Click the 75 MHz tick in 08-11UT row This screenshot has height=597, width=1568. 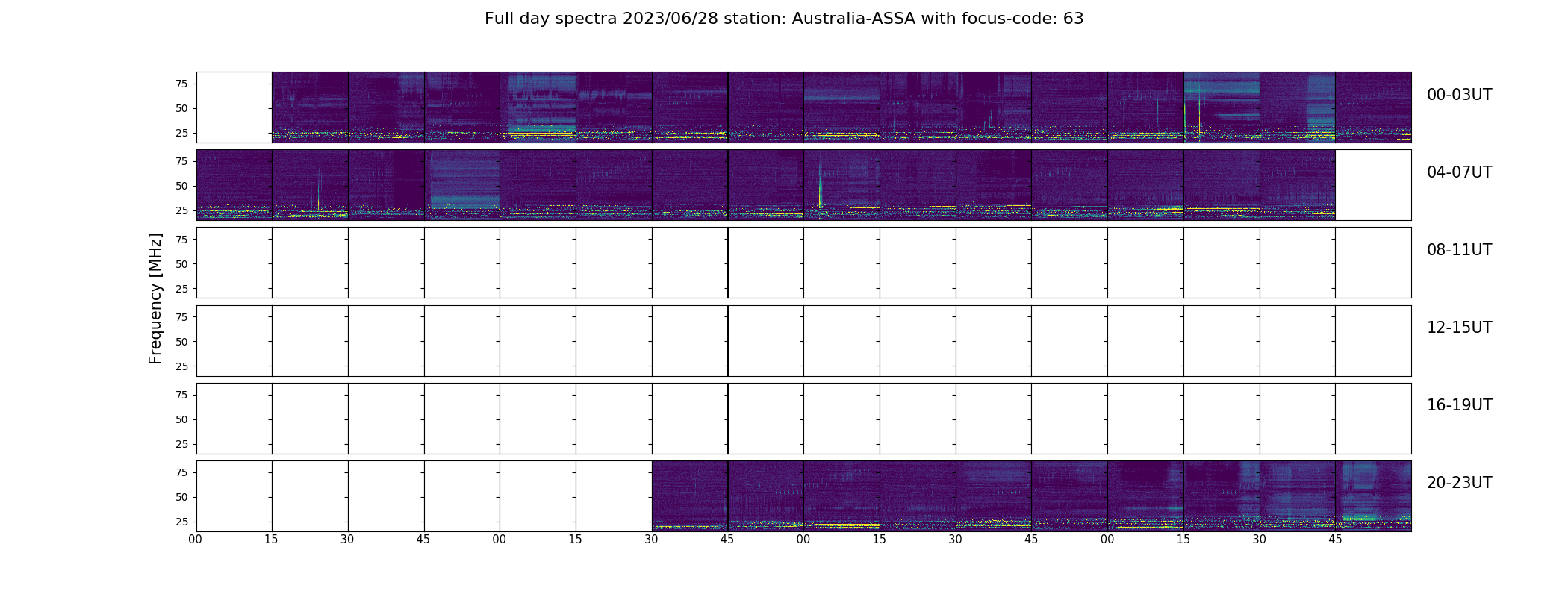(x=181, y=239)
